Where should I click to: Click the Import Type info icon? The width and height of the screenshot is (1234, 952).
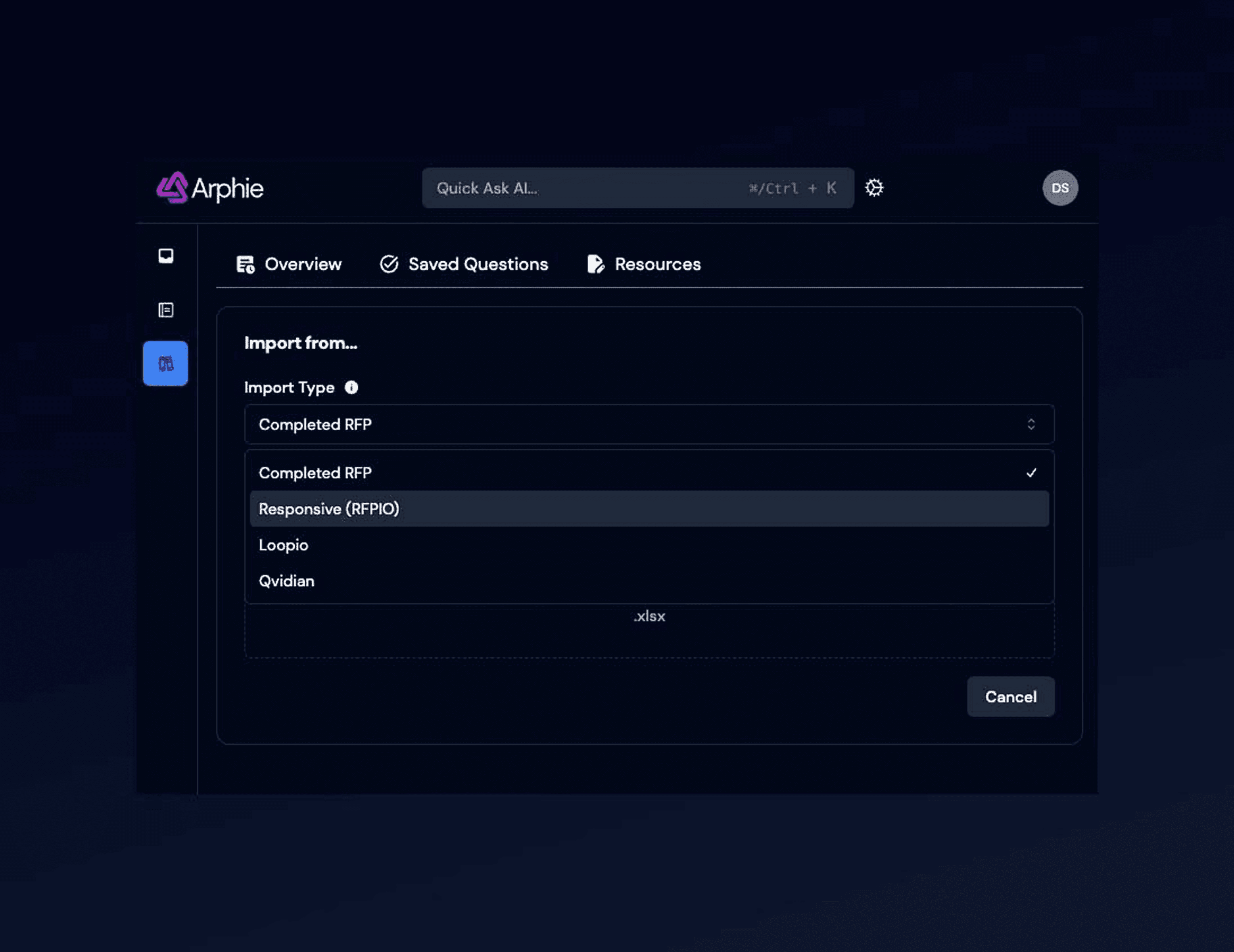coord(351,387)
